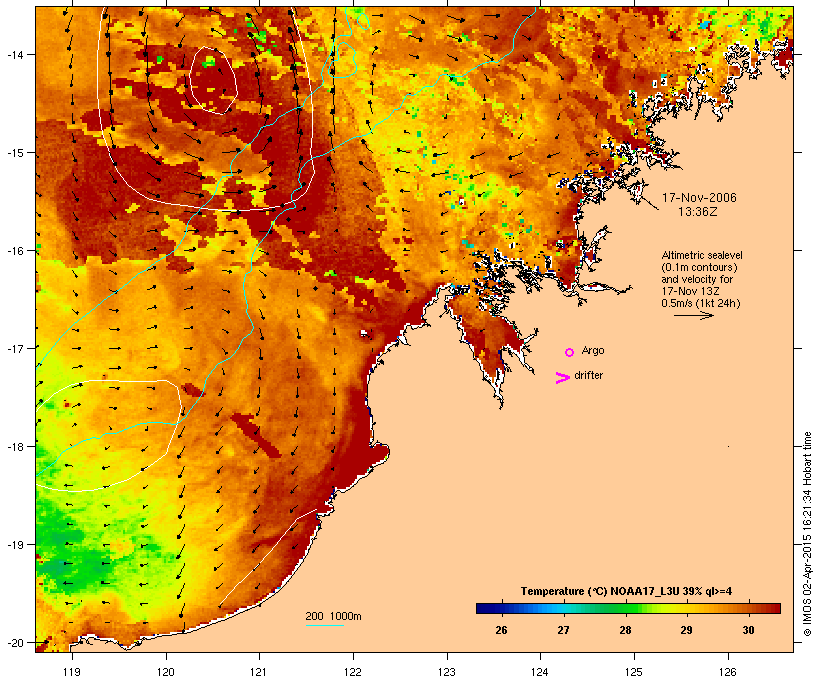820x680 pixels.
Task: Click color bar value 28
Action: pyautogui.click(x=625, y=630)
